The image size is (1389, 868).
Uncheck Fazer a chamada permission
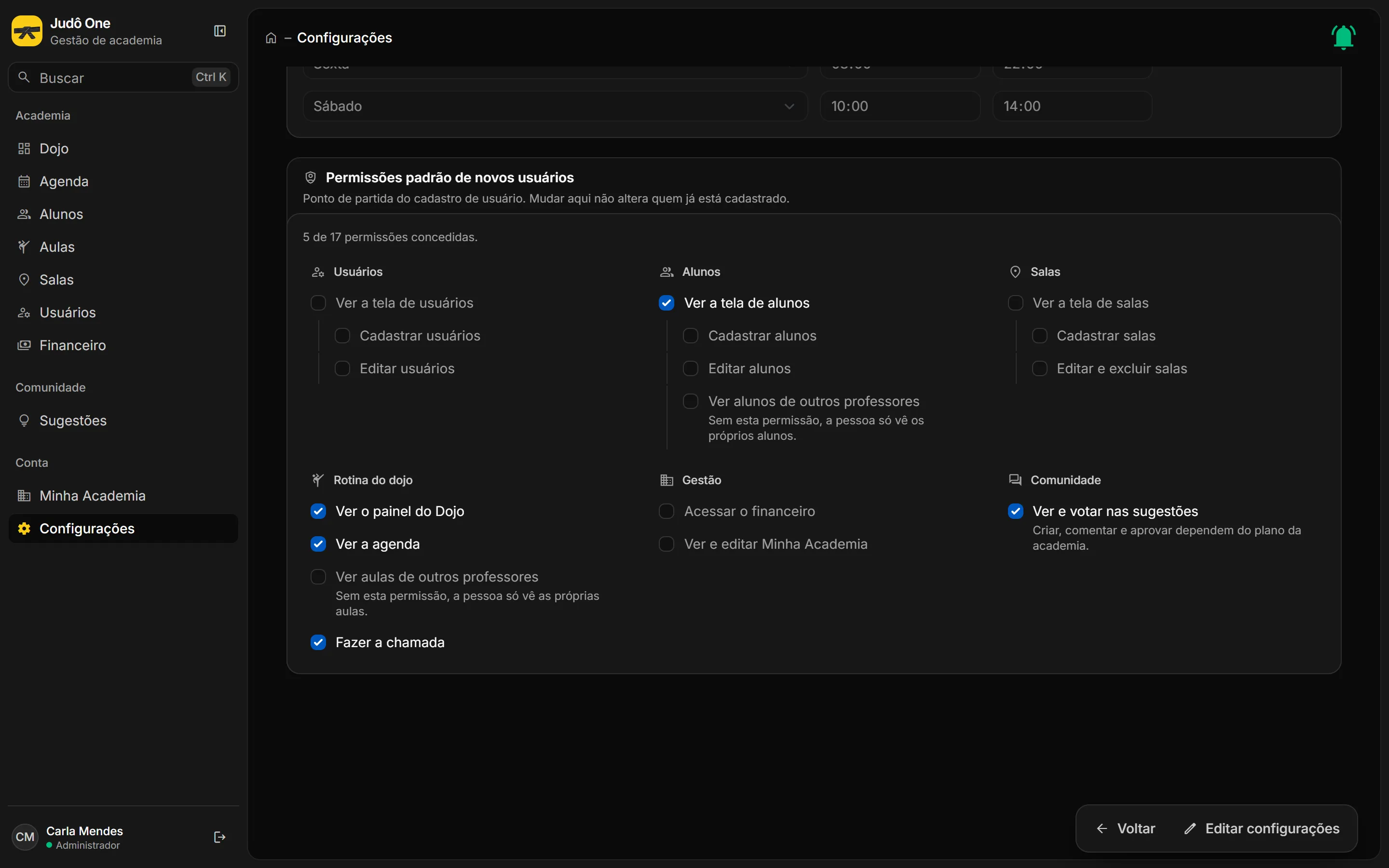click(318, 642)
